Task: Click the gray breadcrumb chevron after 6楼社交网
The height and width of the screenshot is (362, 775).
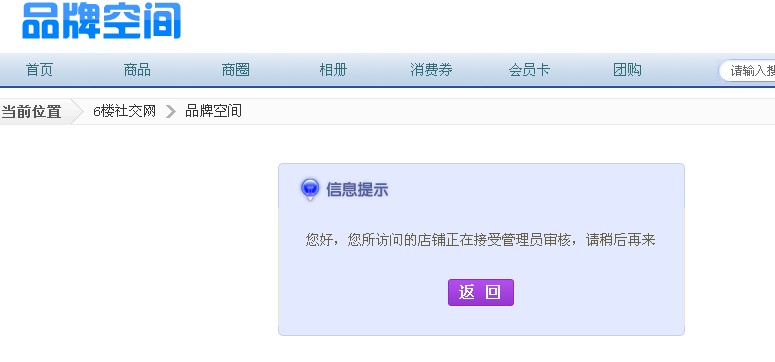Action: pos(171,112)
